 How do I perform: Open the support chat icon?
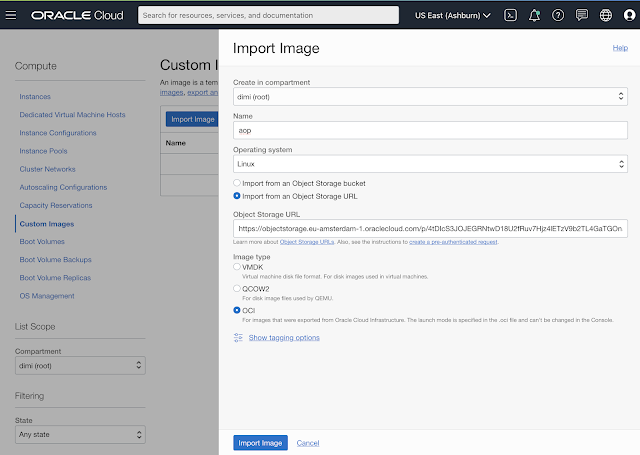click(x=582, y=16)
